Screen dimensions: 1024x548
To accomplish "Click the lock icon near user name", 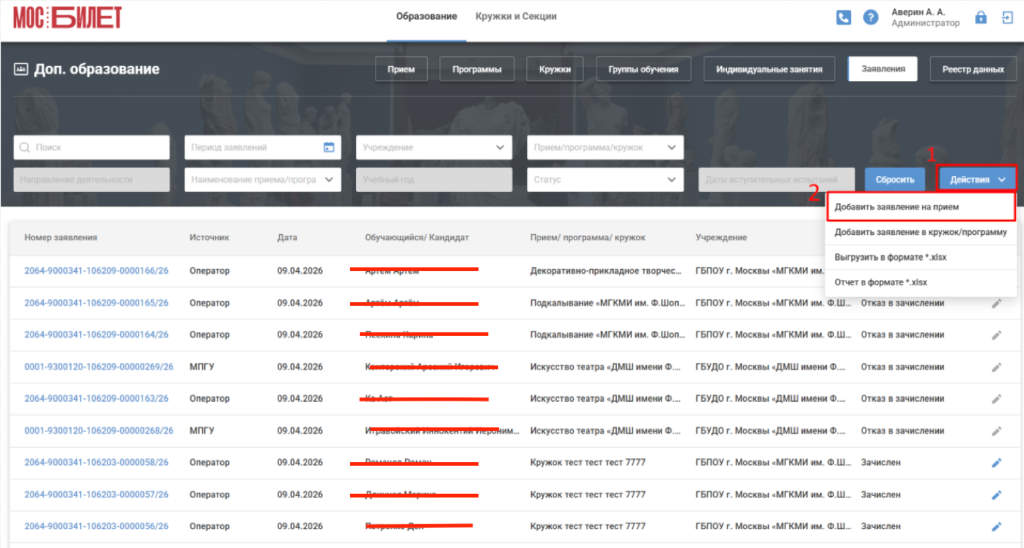I will click(x=981, y=18).
